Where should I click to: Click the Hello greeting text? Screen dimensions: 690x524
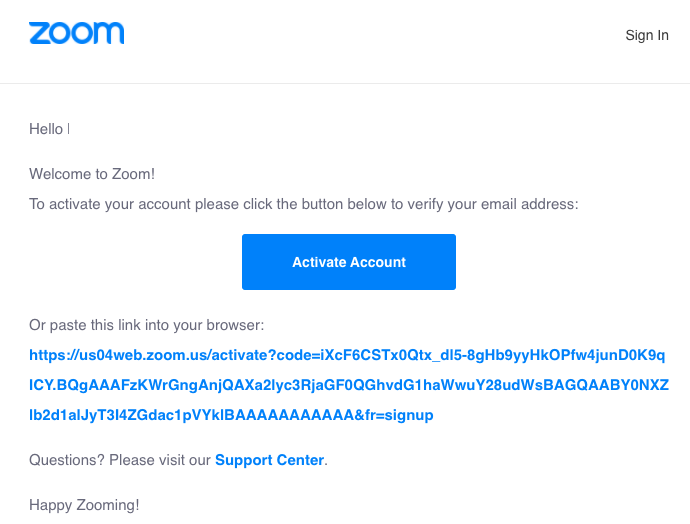point(46,129)
